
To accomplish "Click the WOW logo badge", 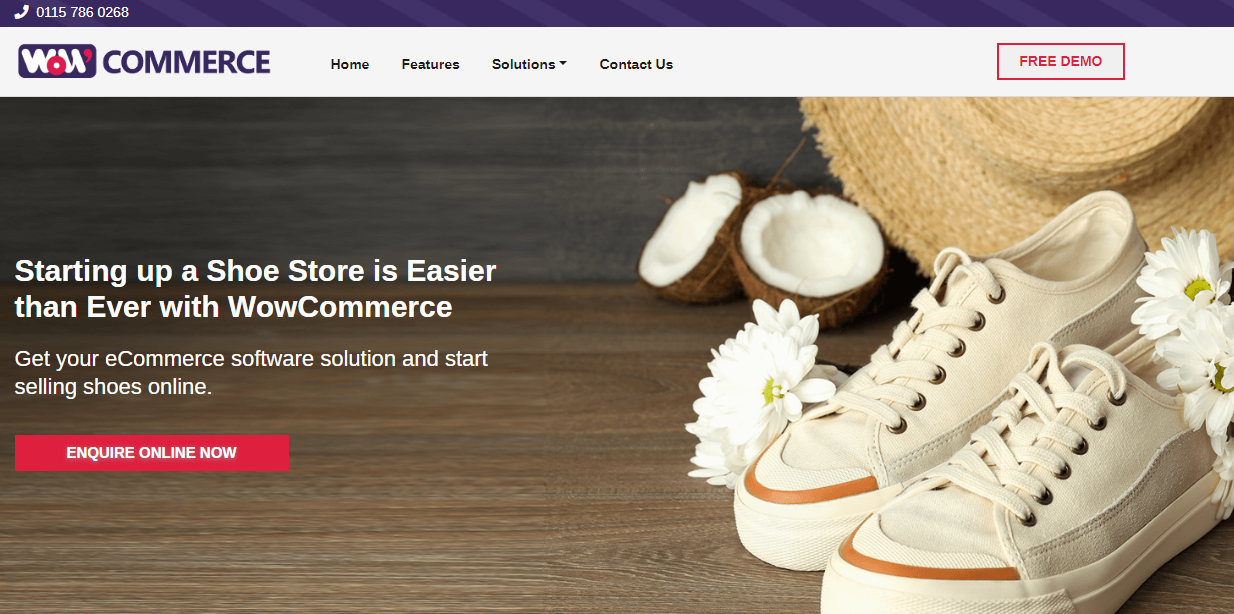I will click(57, 61).
